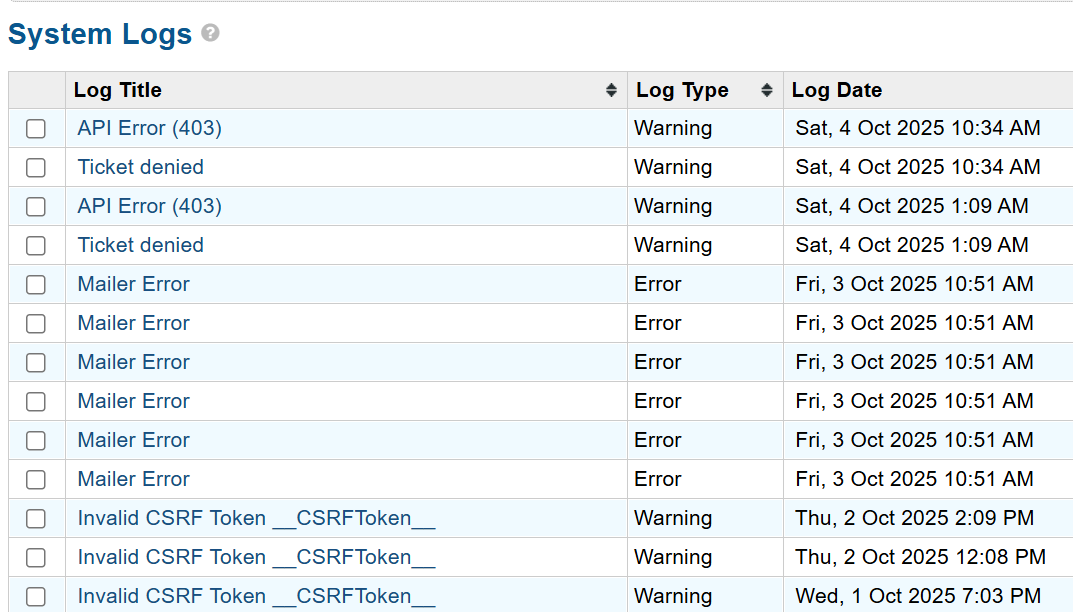Select checkbox for CSRF Token log at 12:08 PM

click(x=36, y=557)
